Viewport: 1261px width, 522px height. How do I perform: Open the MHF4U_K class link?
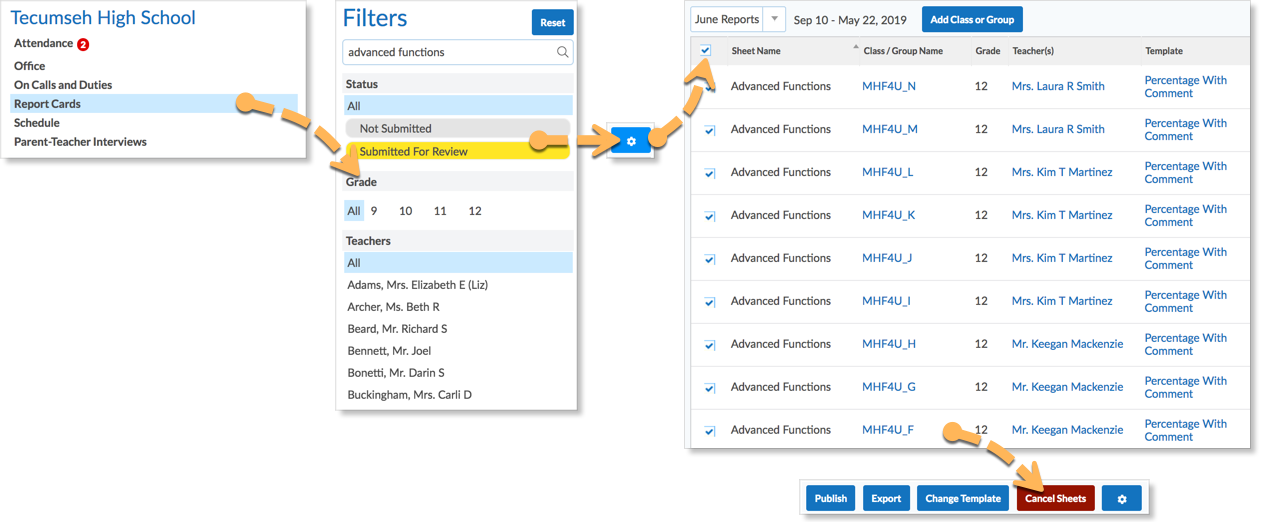pos(888,215)
